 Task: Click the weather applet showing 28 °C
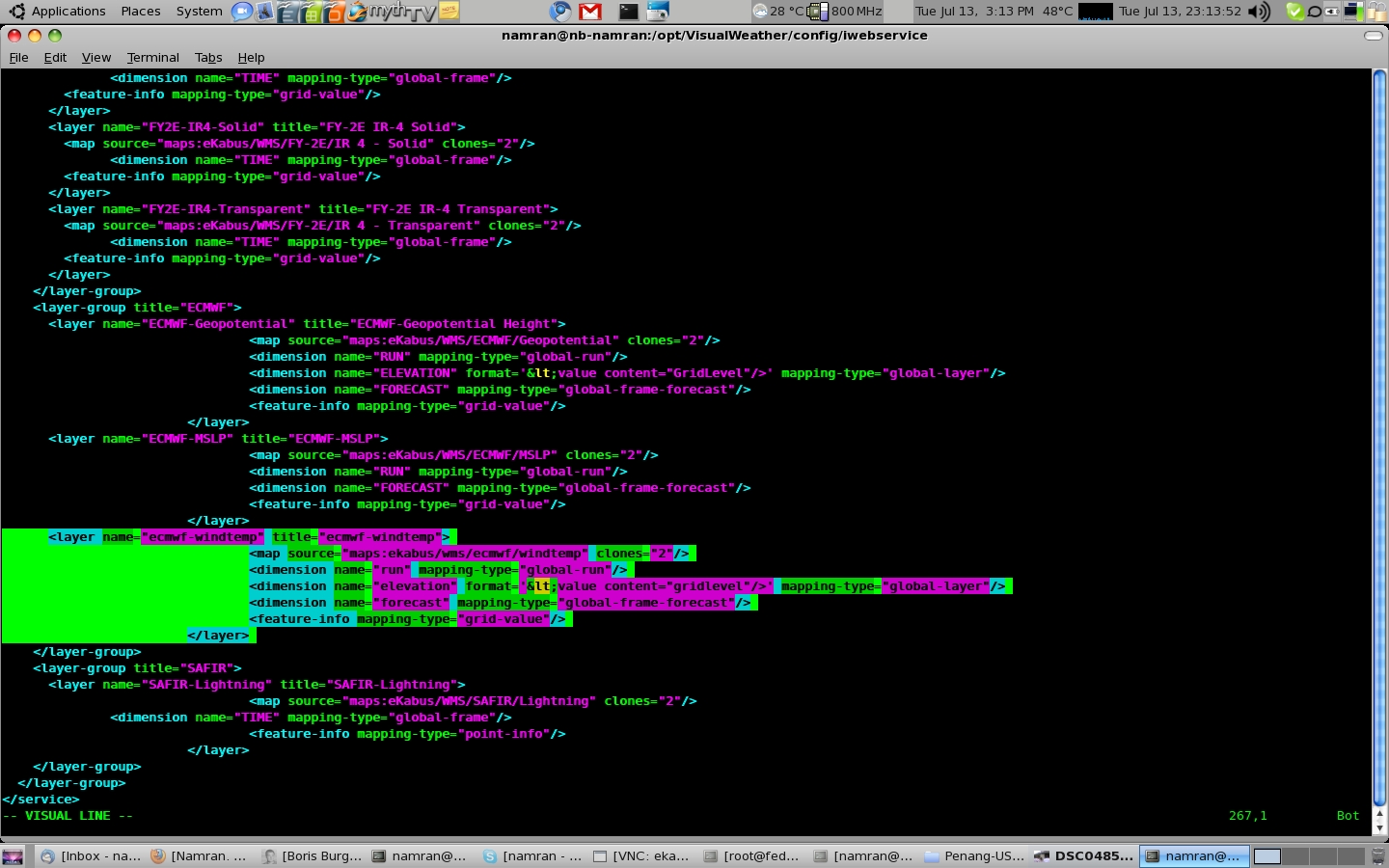point(778,12)
